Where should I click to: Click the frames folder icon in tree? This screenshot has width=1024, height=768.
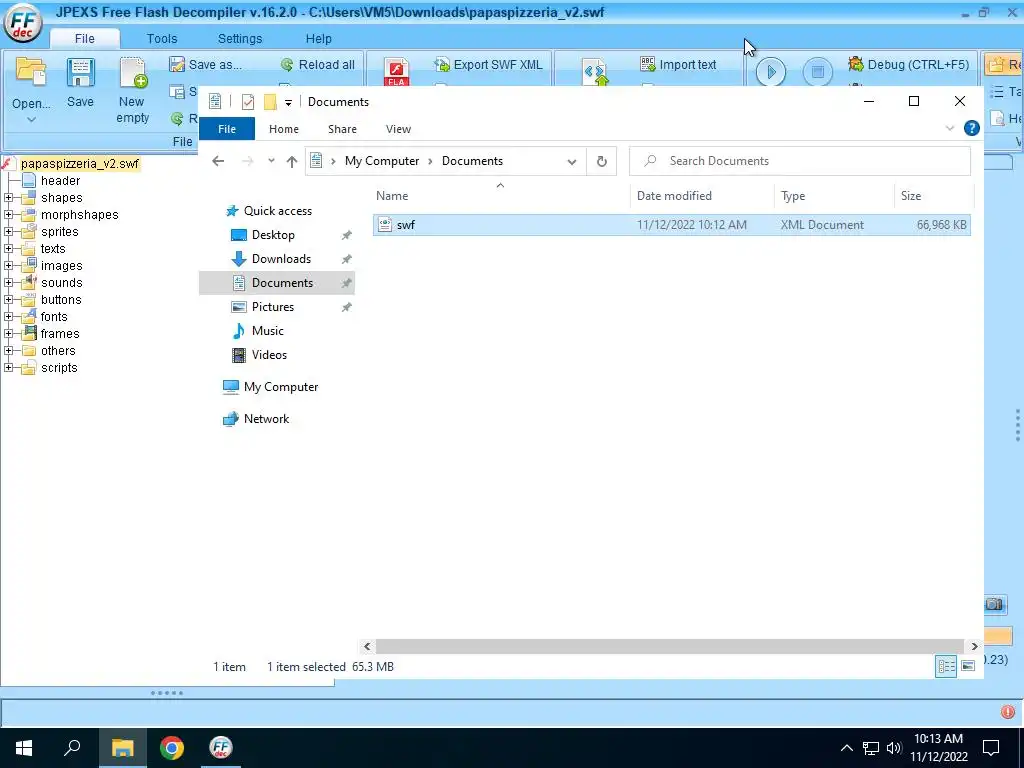(x=29, y=333)
